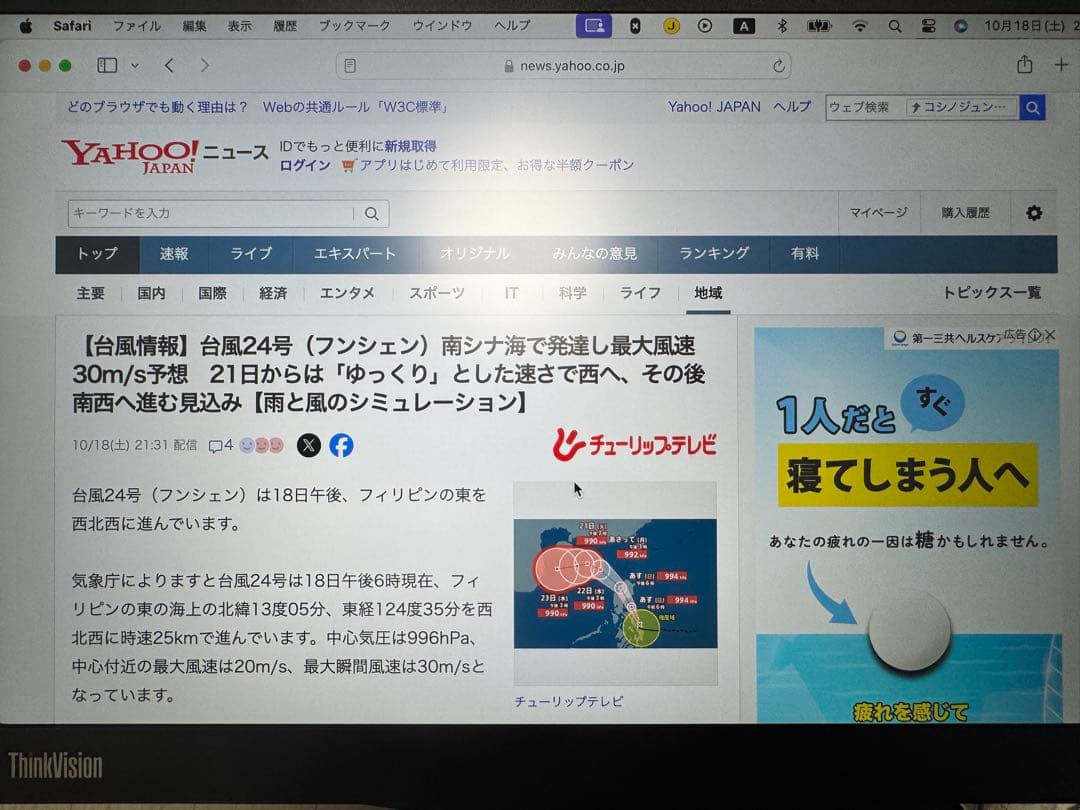
Task: Switch to the 国際 news tab
Action: tap(211, 293)
